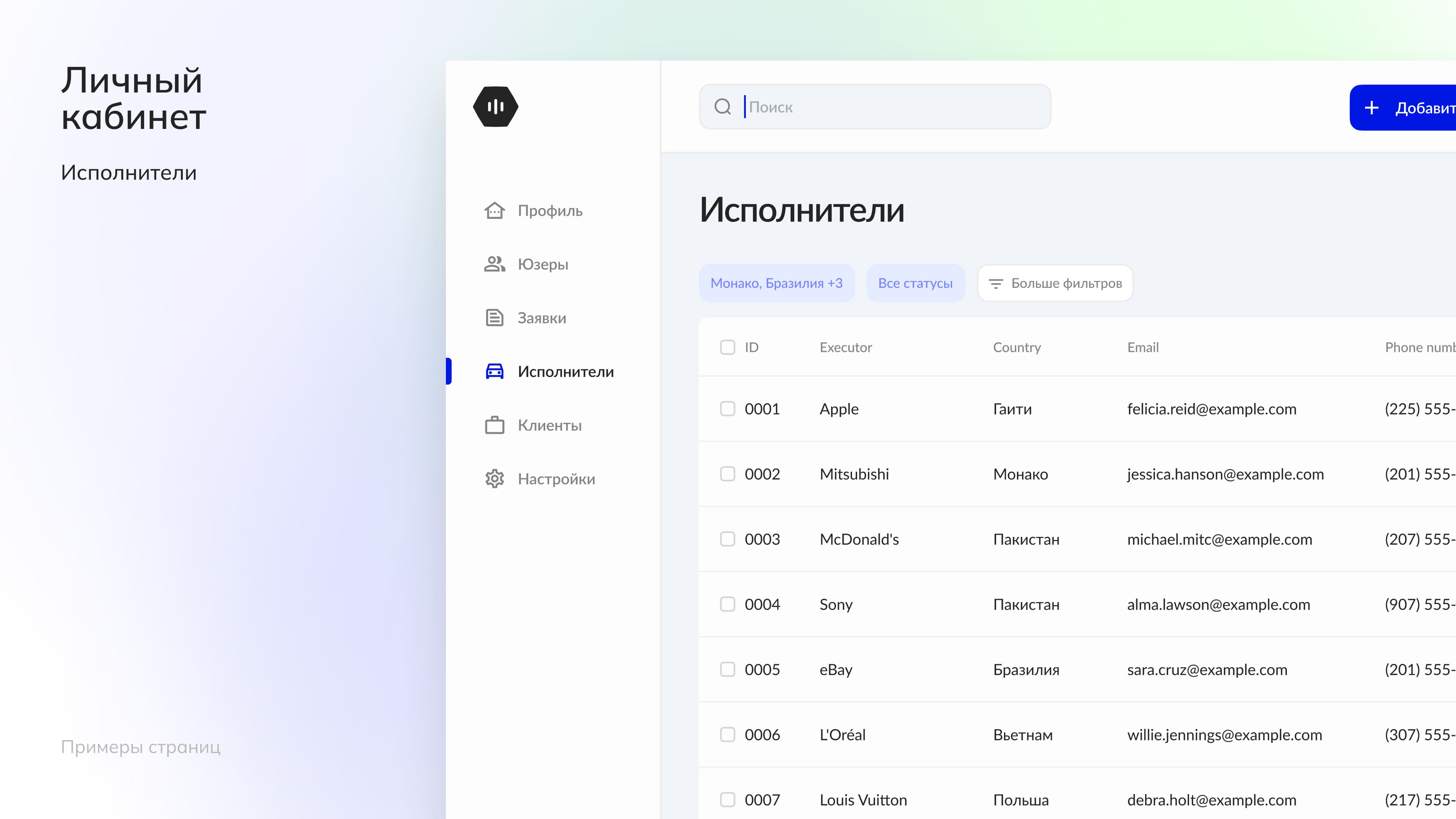This screenshot has height=819, width=1456.
Task: Click the hexagon app logo
Action: [495, 106]
